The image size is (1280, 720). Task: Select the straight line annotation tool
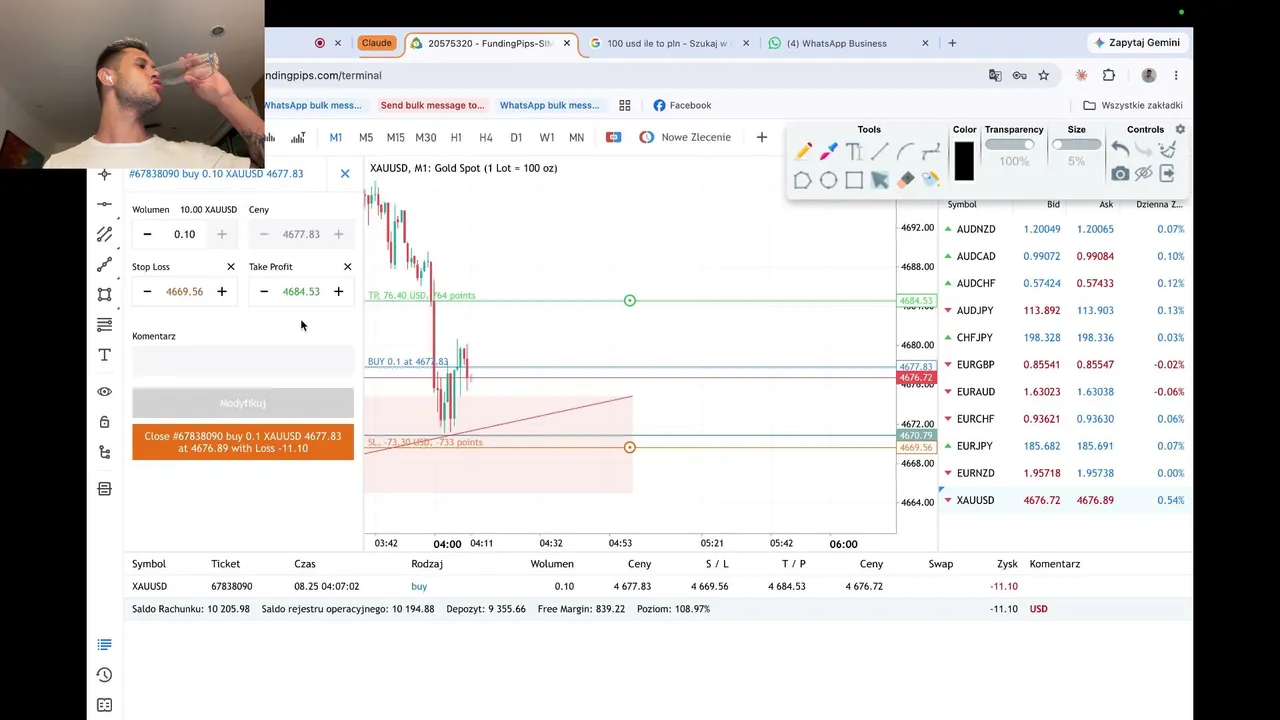880,152
